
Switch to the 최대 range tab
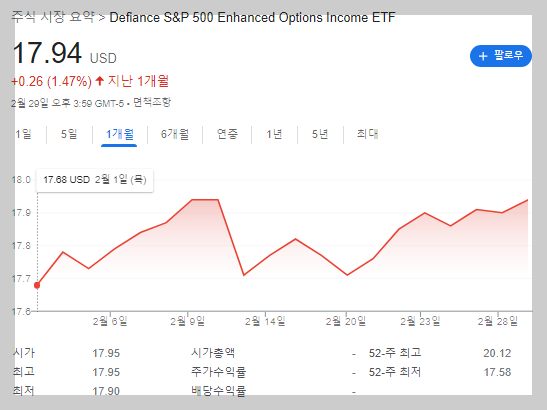point(367,134)
